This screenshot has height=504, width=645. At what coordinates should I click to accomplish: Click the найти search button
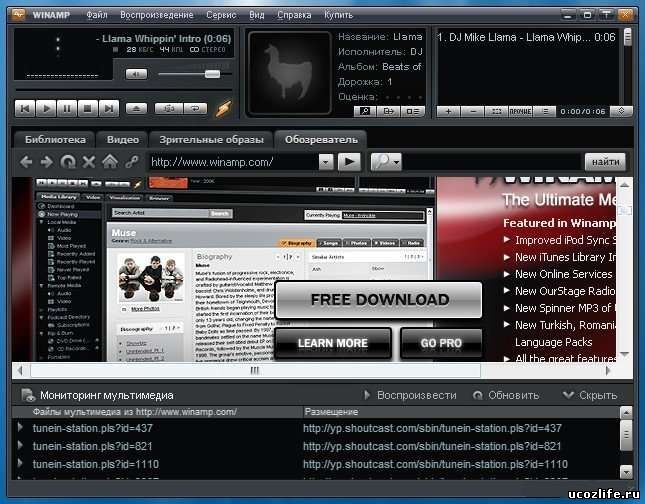pyautogui.click(x=605, y=162)
